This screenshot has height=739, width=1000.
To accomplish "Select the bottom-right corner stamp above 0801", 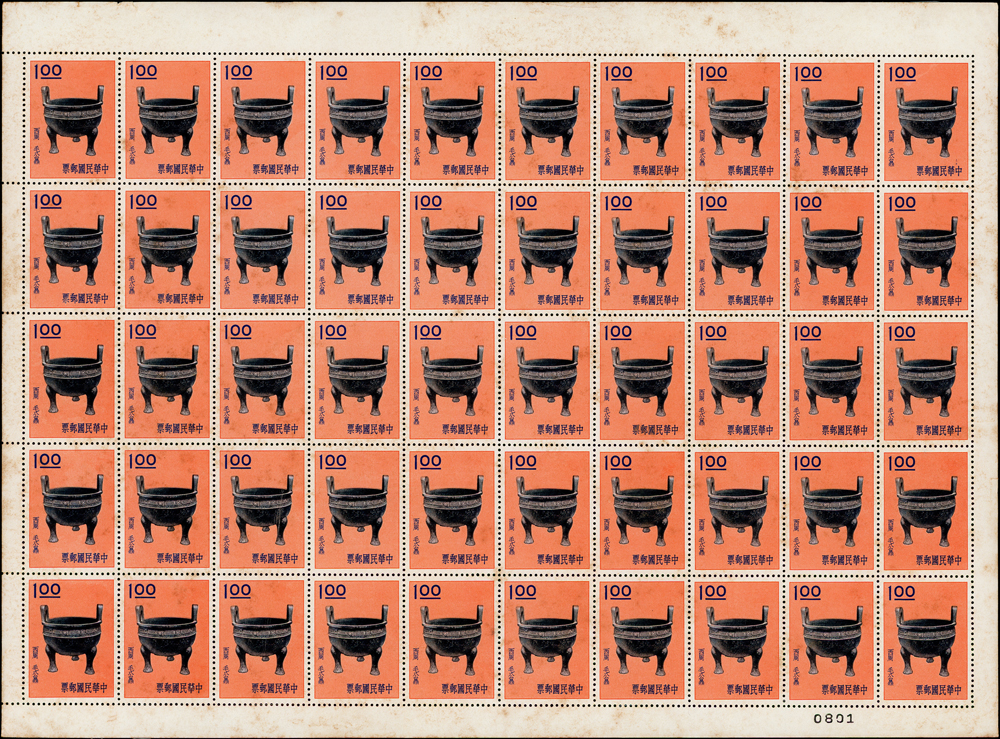I will [926, 639].
